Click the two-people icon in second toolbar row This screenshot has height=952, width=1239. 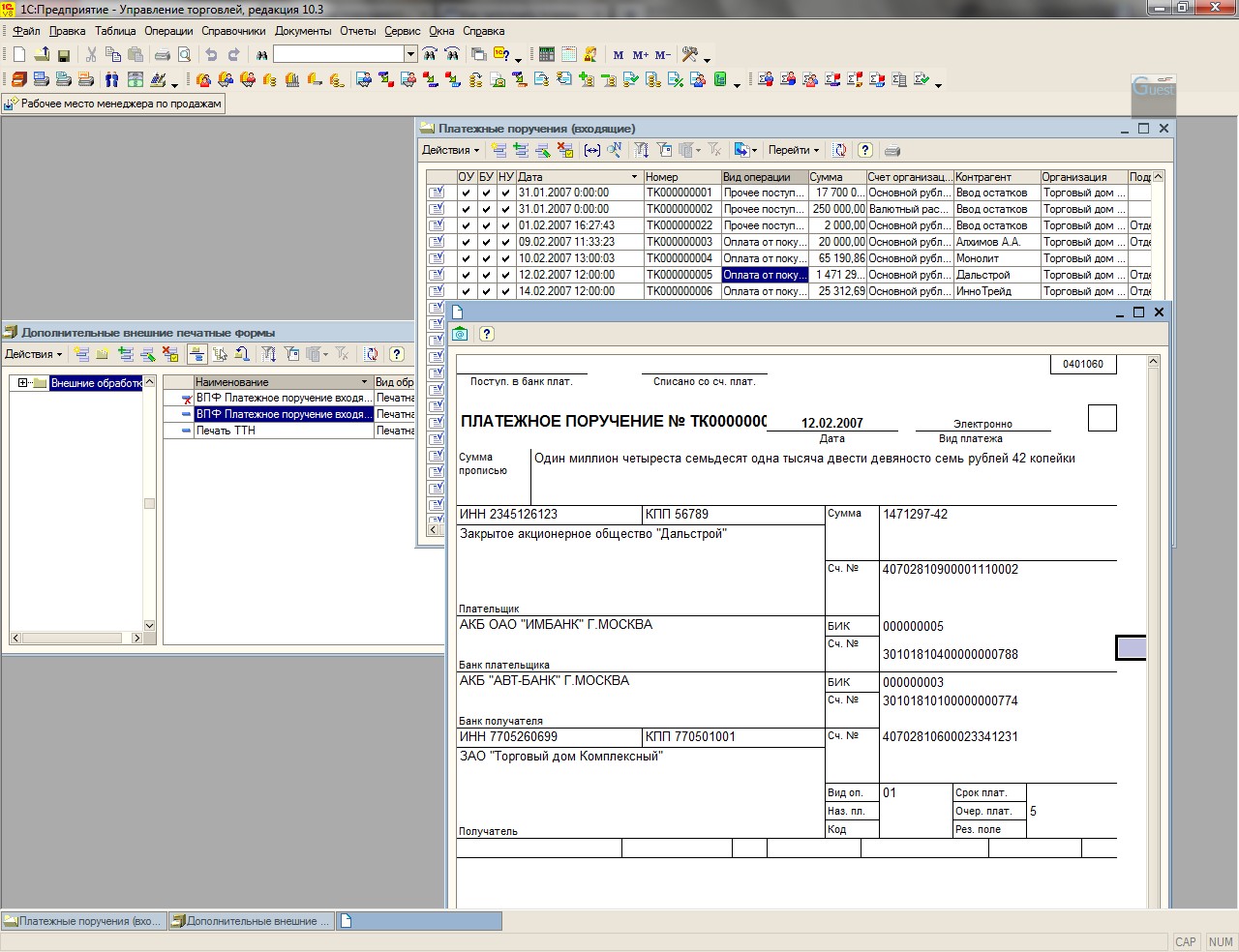(x=112, y=80)
